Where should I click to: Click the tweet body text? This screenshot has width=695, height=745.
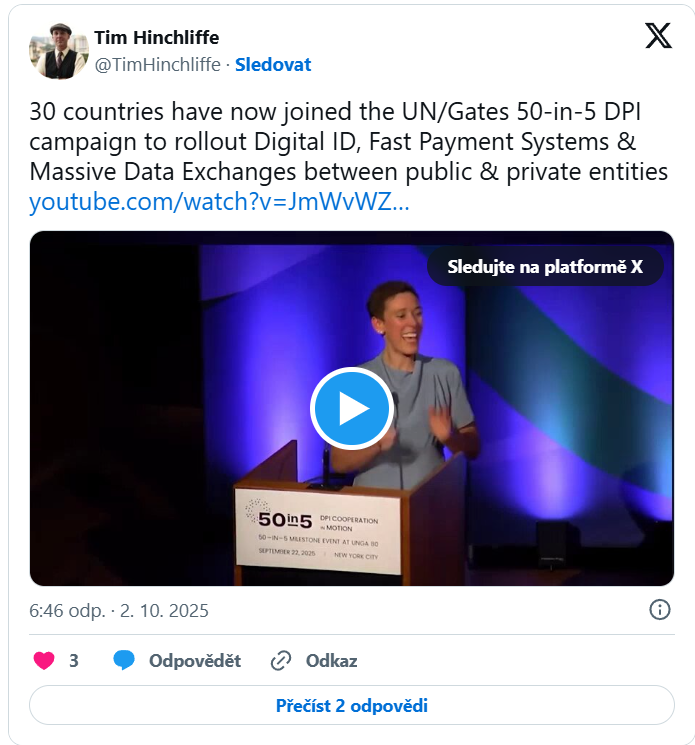pos(349,142)
